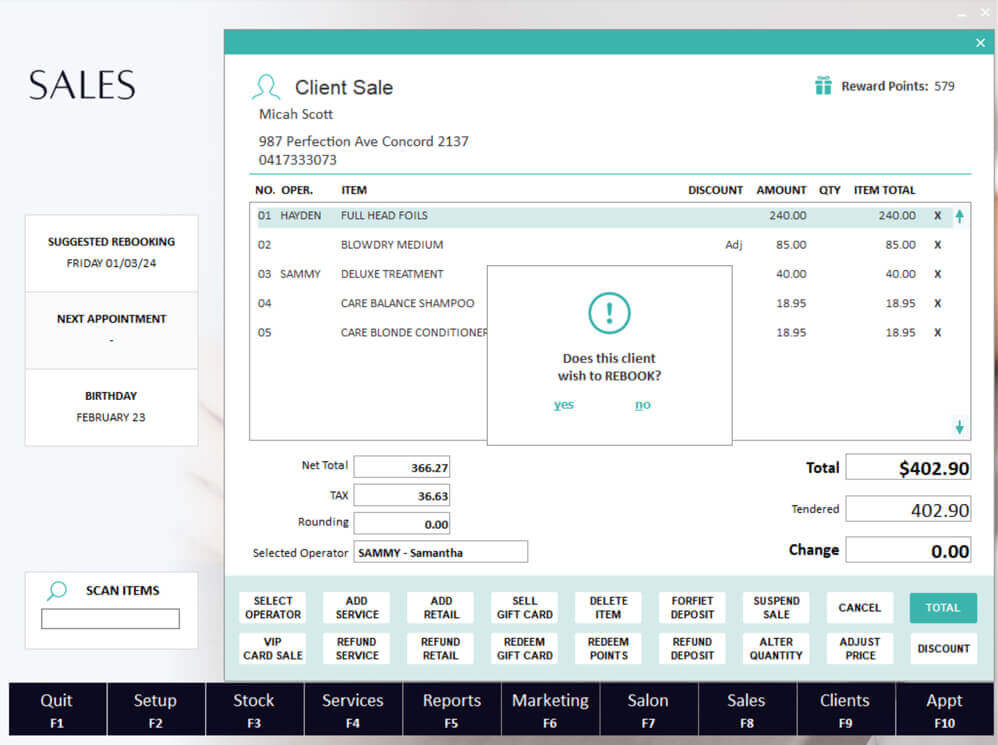
Task: Click the Tendered amount field
Action: point(908,510)
